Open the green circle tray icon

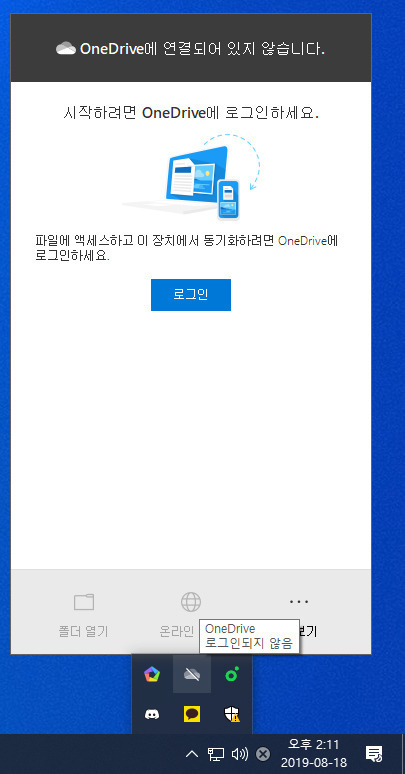[232, 674]
